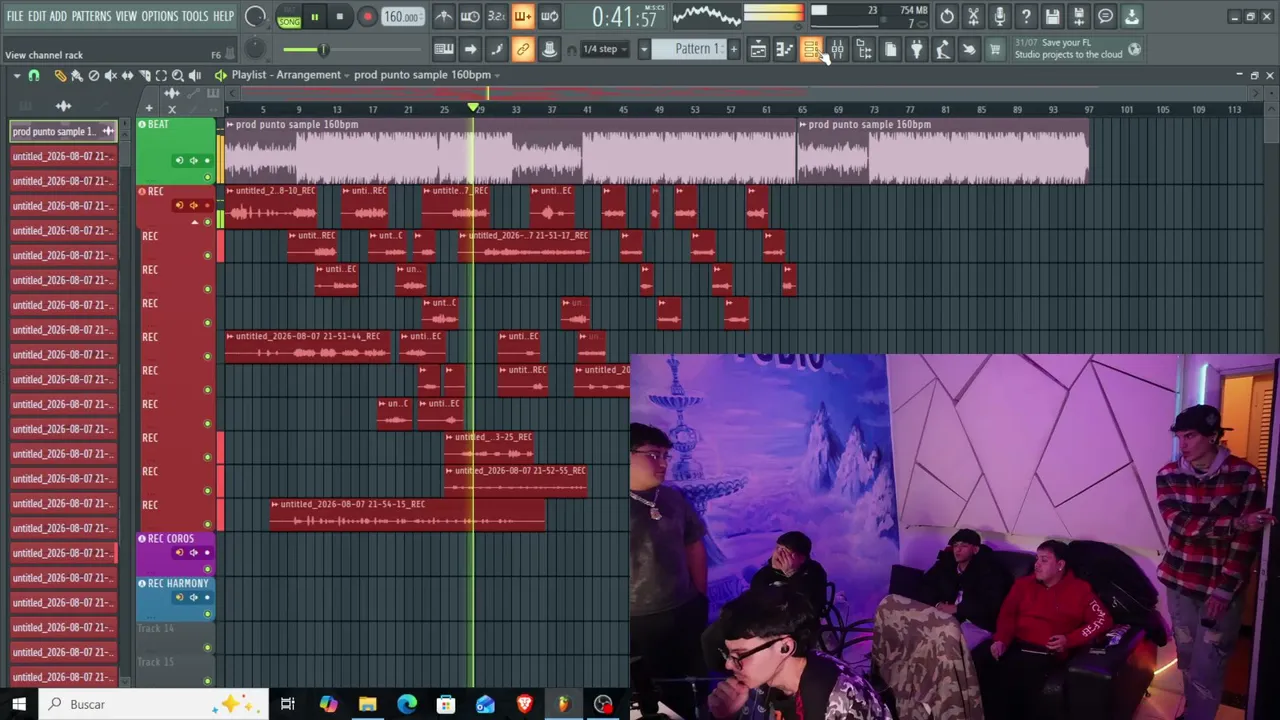
Task: Open the FILE menu
Action: click(14, 16)
